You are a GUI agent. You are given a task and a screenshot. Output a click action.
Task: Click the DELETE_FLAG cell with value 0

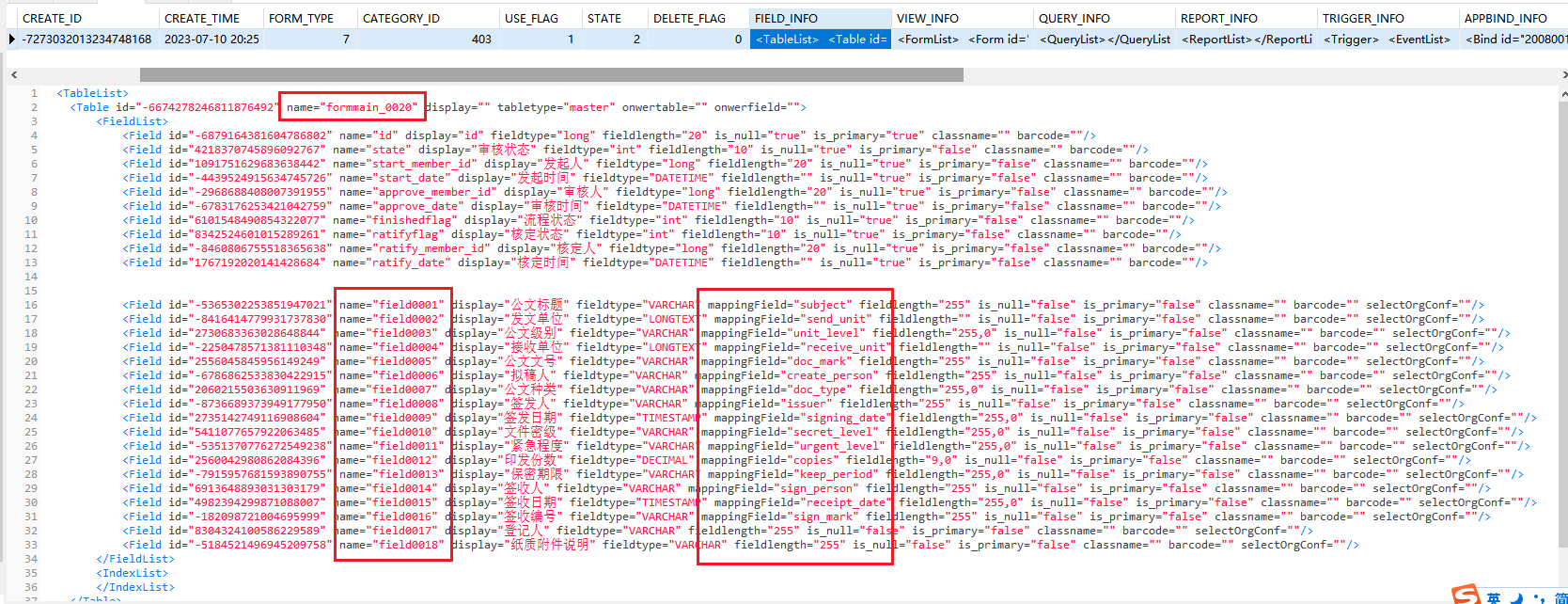click(x=699, y=39)
